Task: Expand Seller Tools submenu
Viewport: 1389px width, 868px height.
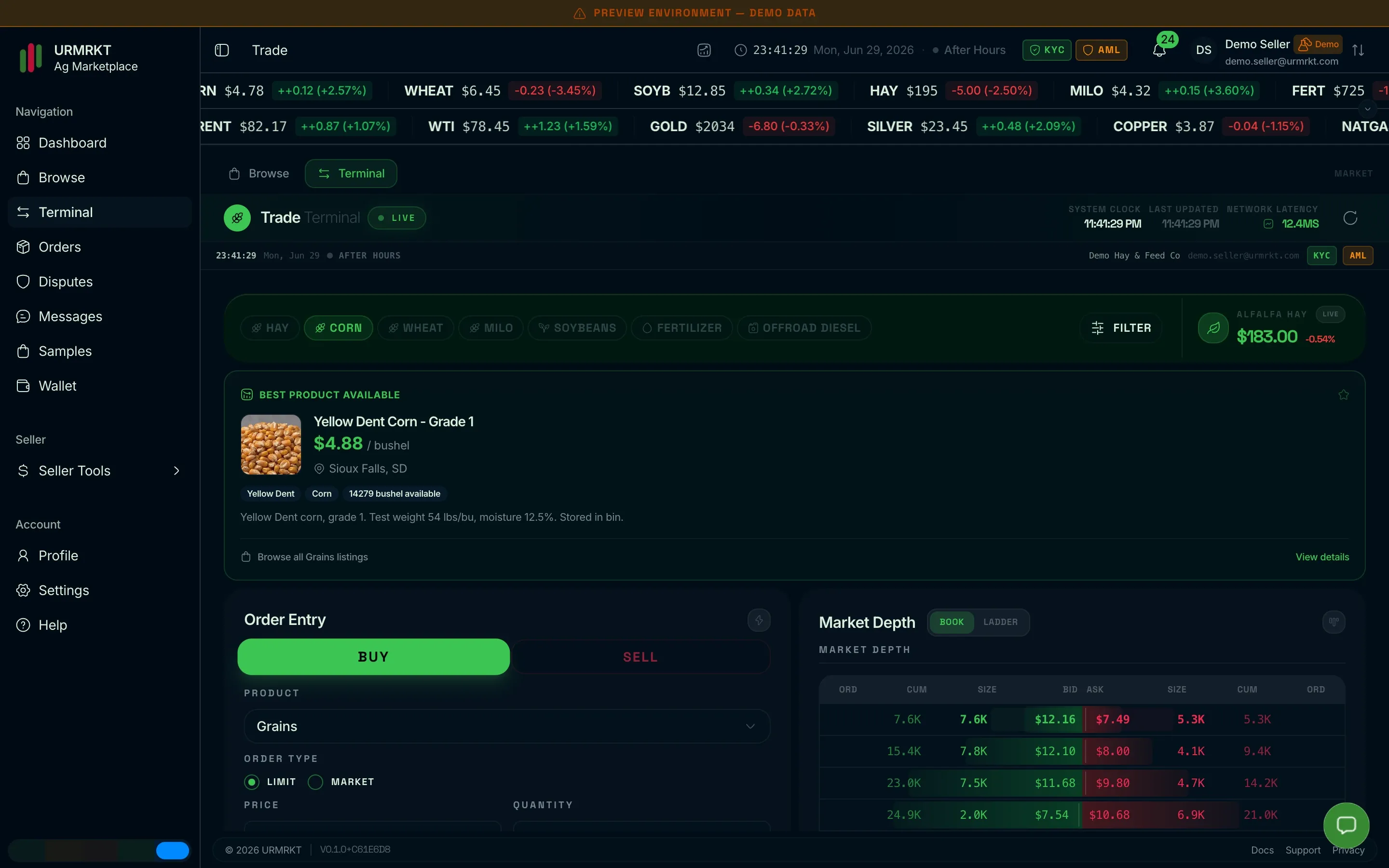Action: pyautogui.click(x=100, y=471)
